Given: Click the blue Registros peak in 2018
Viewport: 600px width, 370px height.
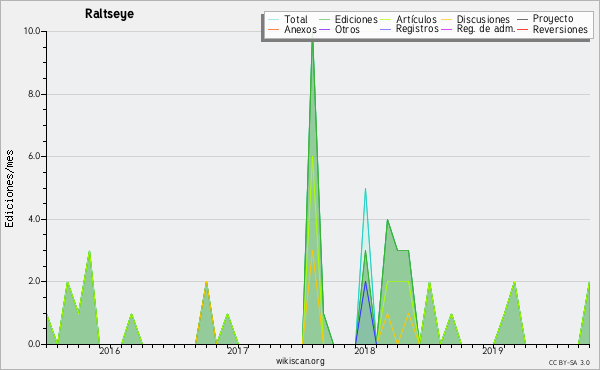Looking at the screenshot, I should tap(365, 283).
